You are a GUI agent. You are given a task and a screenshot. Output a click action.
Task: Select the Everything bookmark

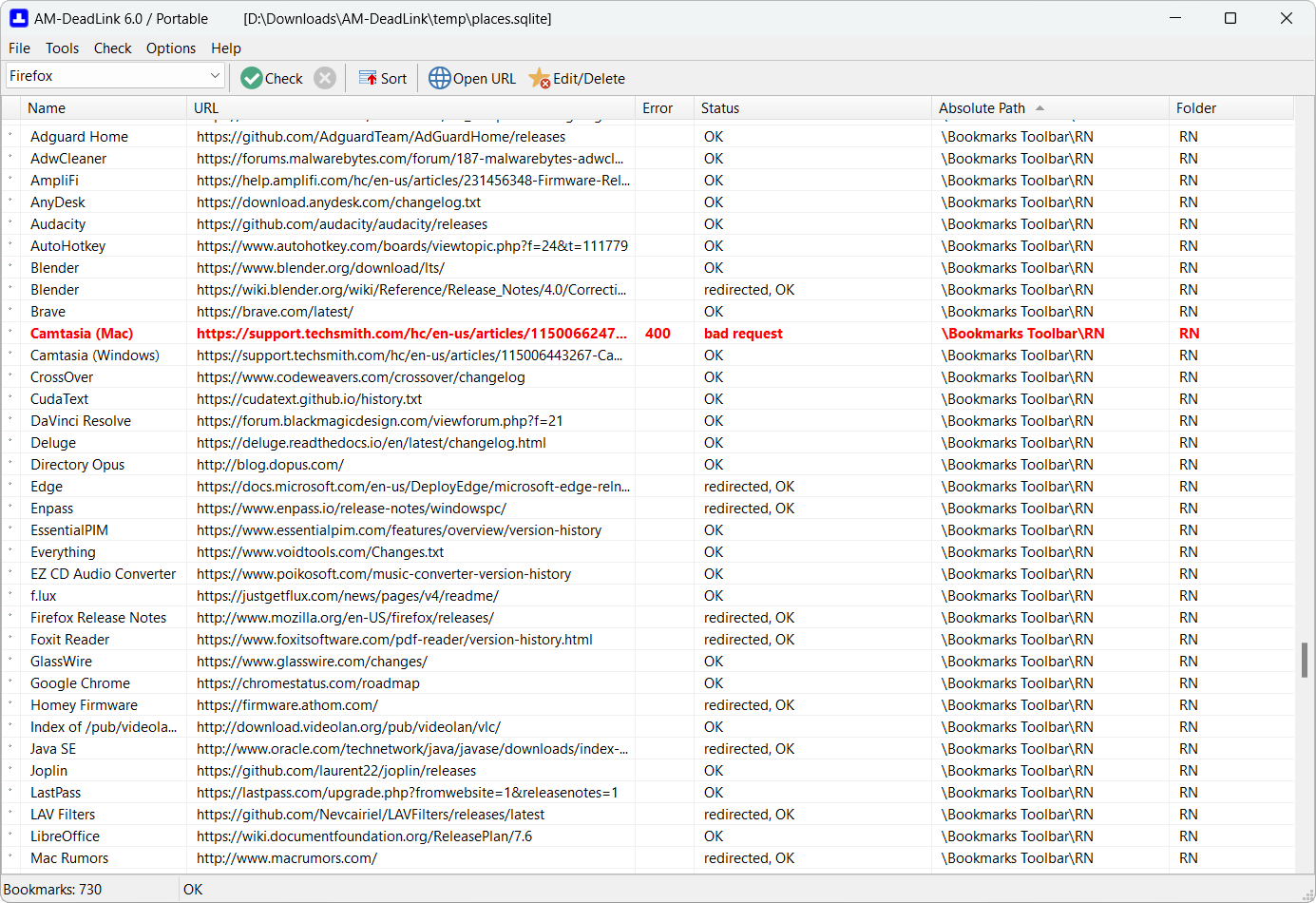(63, 552)
